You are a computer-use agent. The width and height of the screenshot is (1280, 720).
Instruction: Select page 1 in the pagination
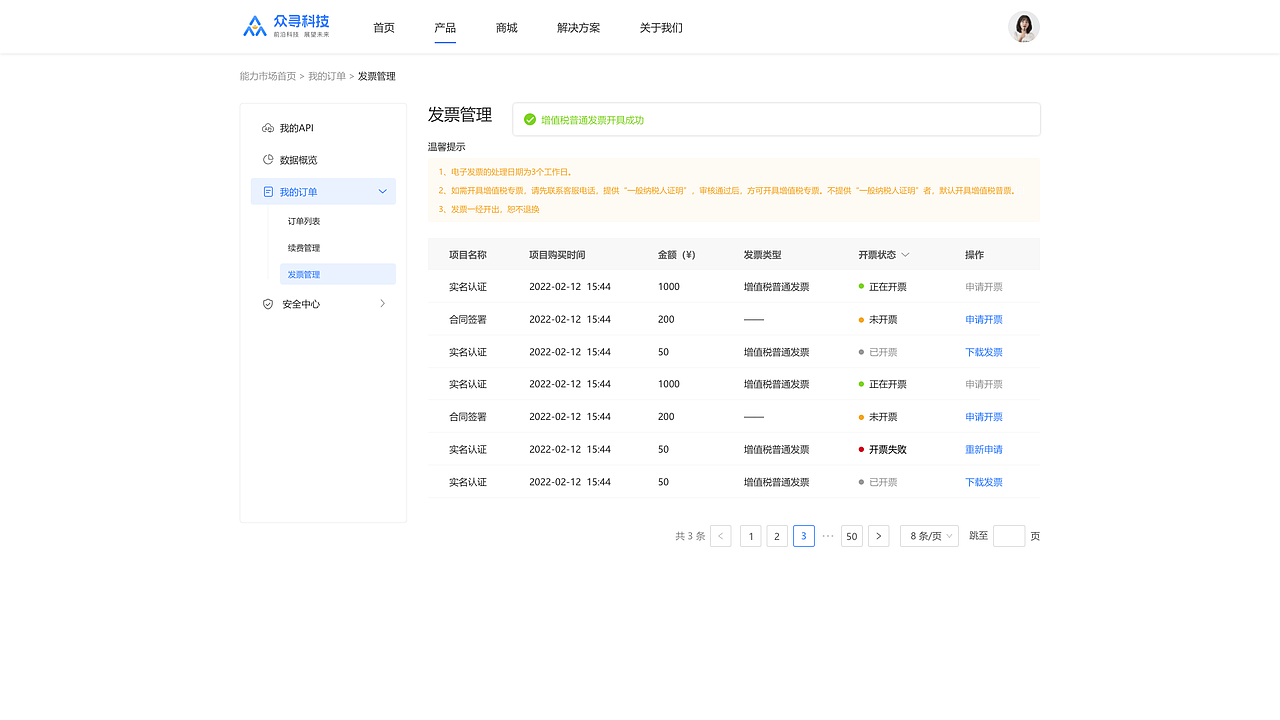point(750,536)
